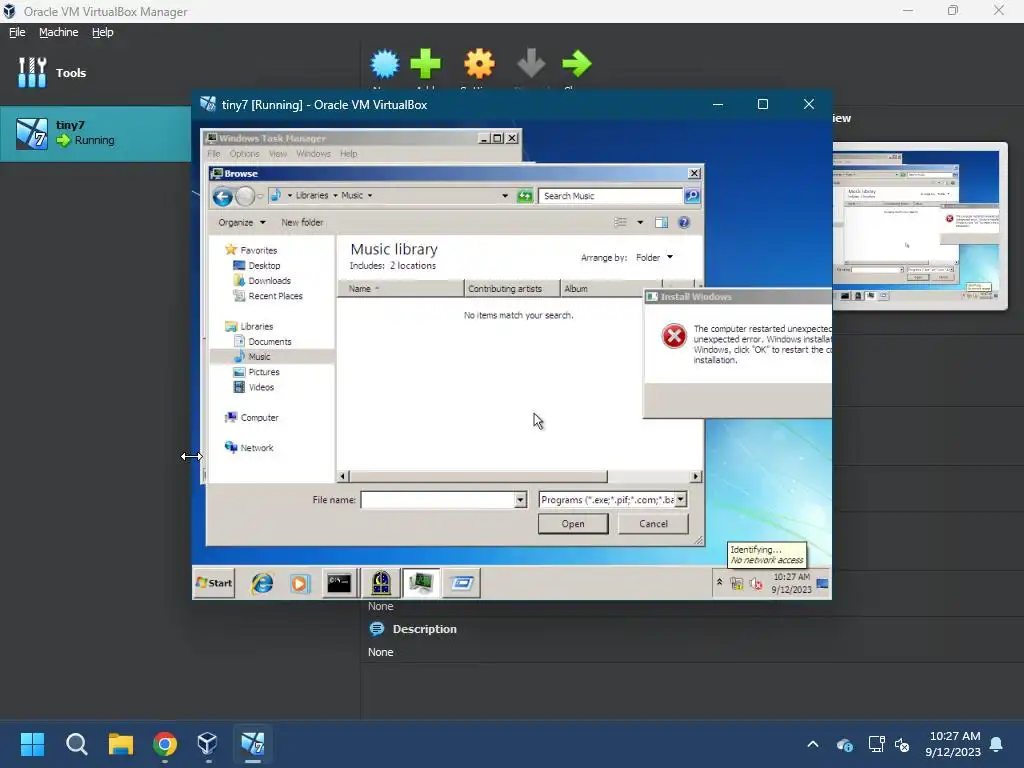1024x768 pixels.
Task: Click the Forward arrow in Browse dialog
Action: coord(245,196)
